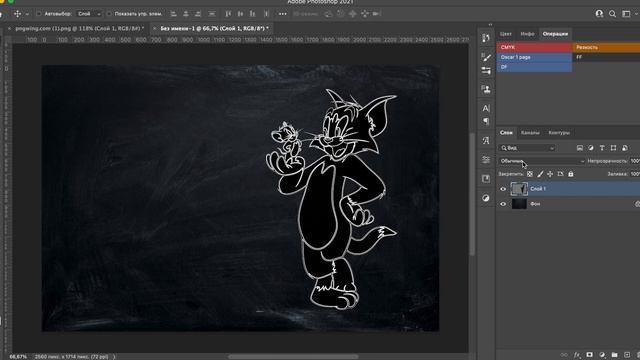Toggle adjustment layers filter icon
This screenshot has height=360, width=640.
[x=591, y=148]
